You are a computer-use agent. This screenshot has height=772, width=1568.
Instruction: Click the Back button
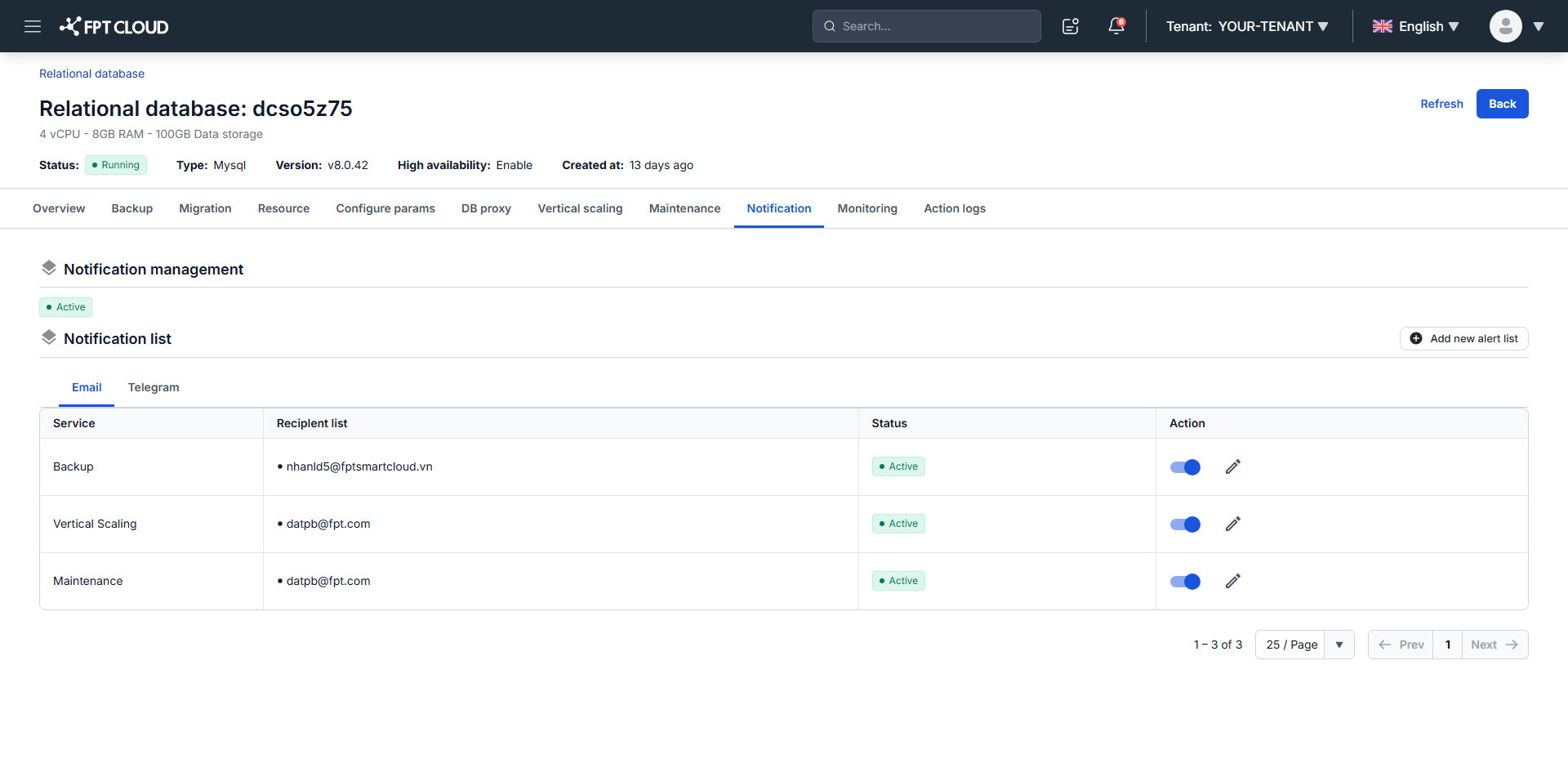[1502, 104]
